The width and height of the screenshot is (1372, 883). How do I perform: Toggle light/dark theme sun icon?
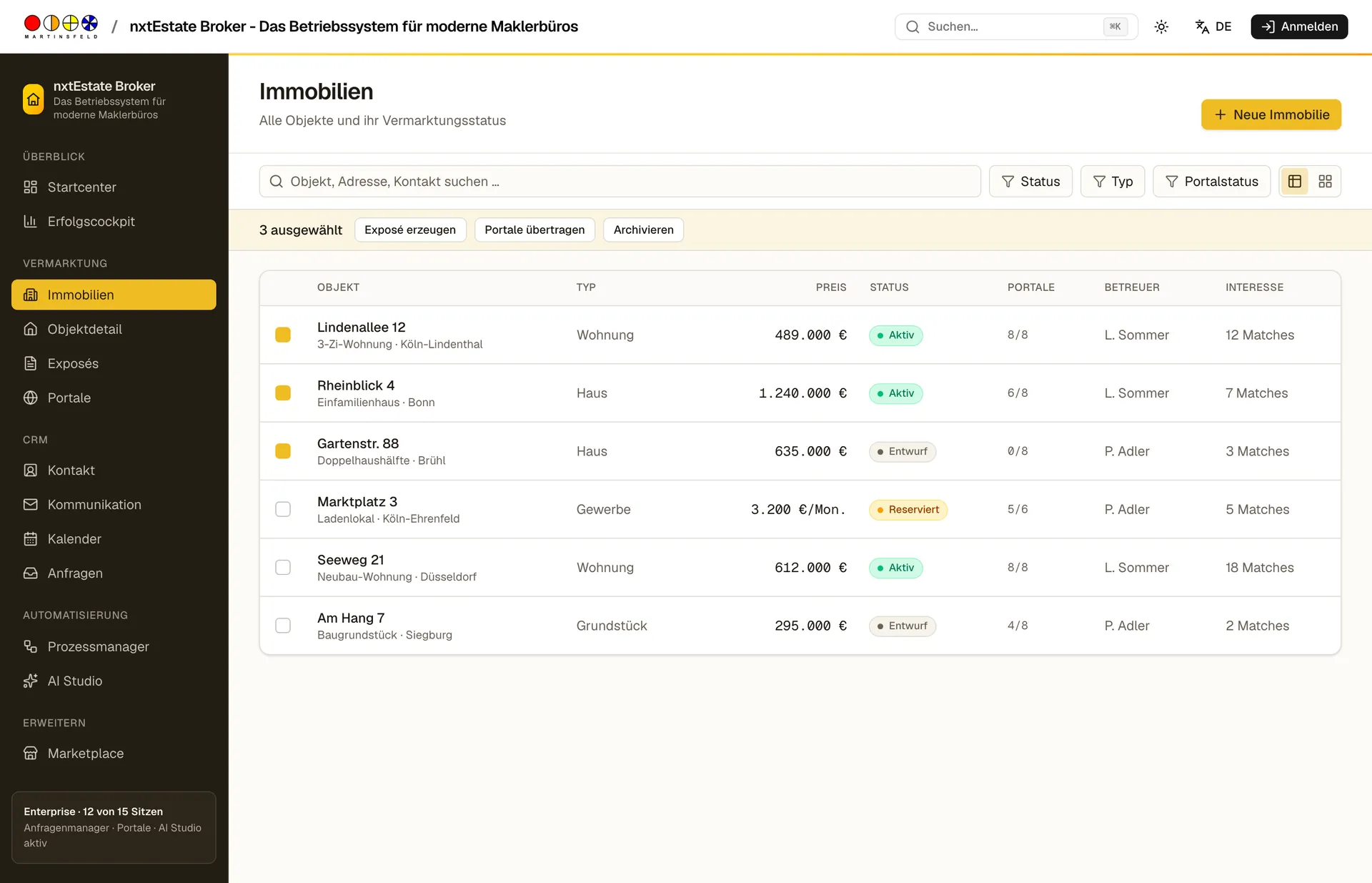(1161, 27)
